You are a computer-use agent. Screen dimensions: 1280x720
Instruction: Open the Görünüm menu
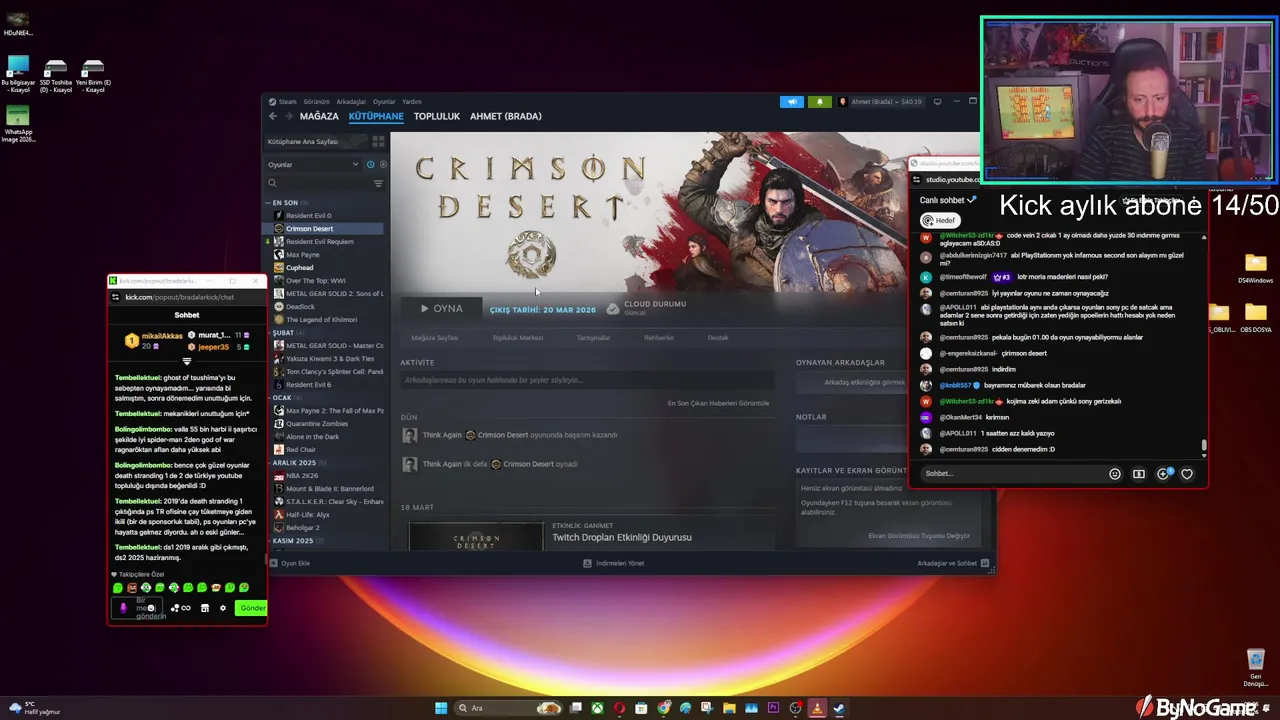coord(316,101)
